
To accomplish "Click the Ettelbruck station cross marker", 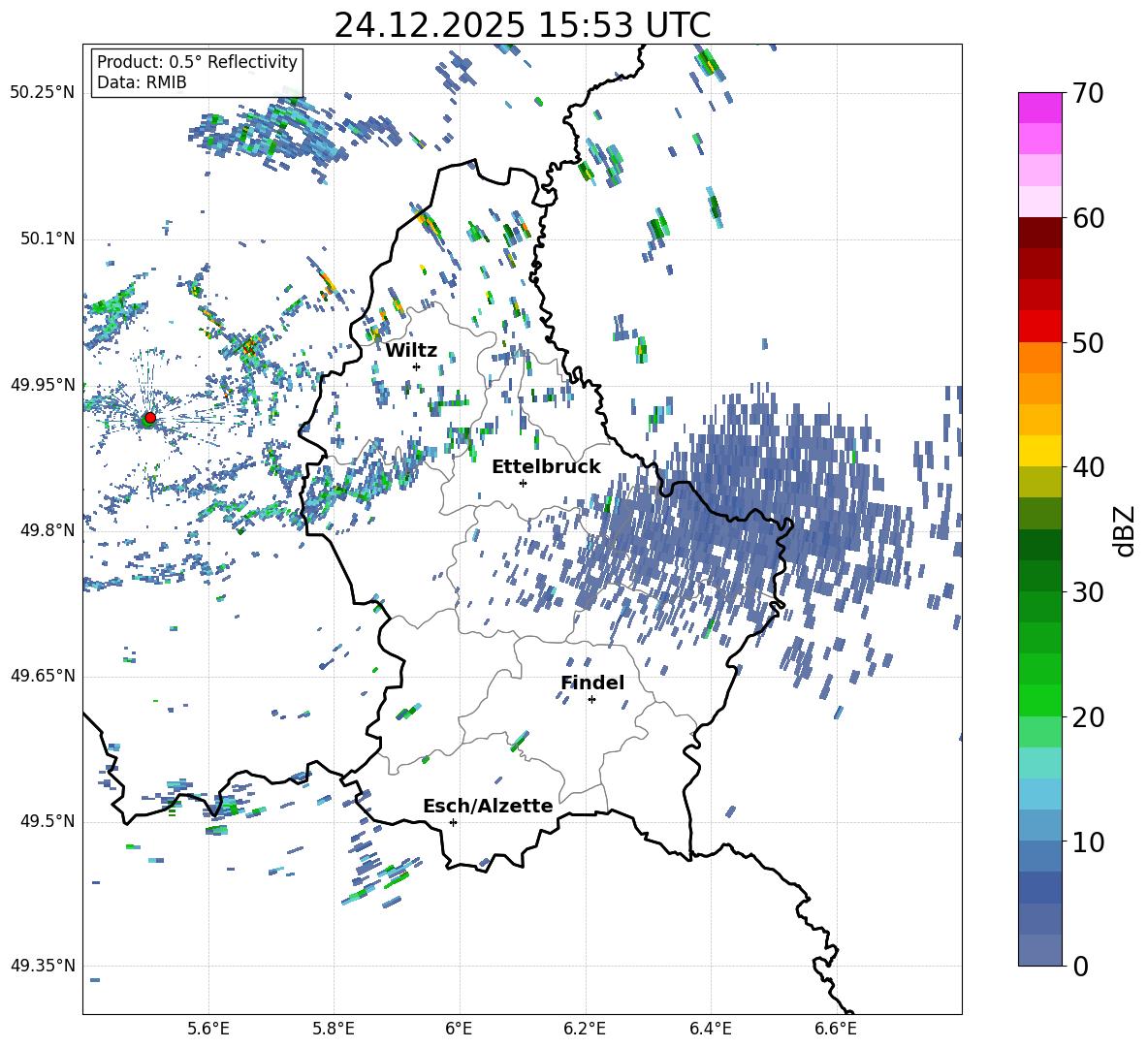I will tap(523, 483).
